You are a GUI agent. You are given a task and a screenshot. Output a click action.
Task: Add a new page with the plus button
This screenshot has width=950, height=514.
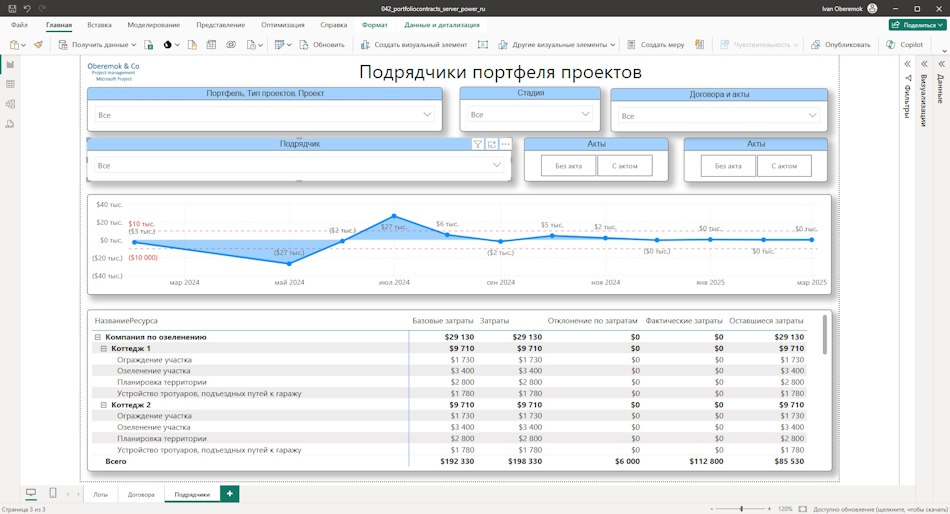click(x=230, y=494)
